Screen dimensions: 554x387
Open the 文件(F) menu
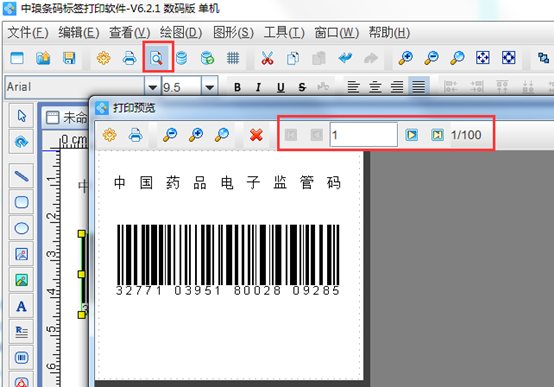click(x=28, y=33)
